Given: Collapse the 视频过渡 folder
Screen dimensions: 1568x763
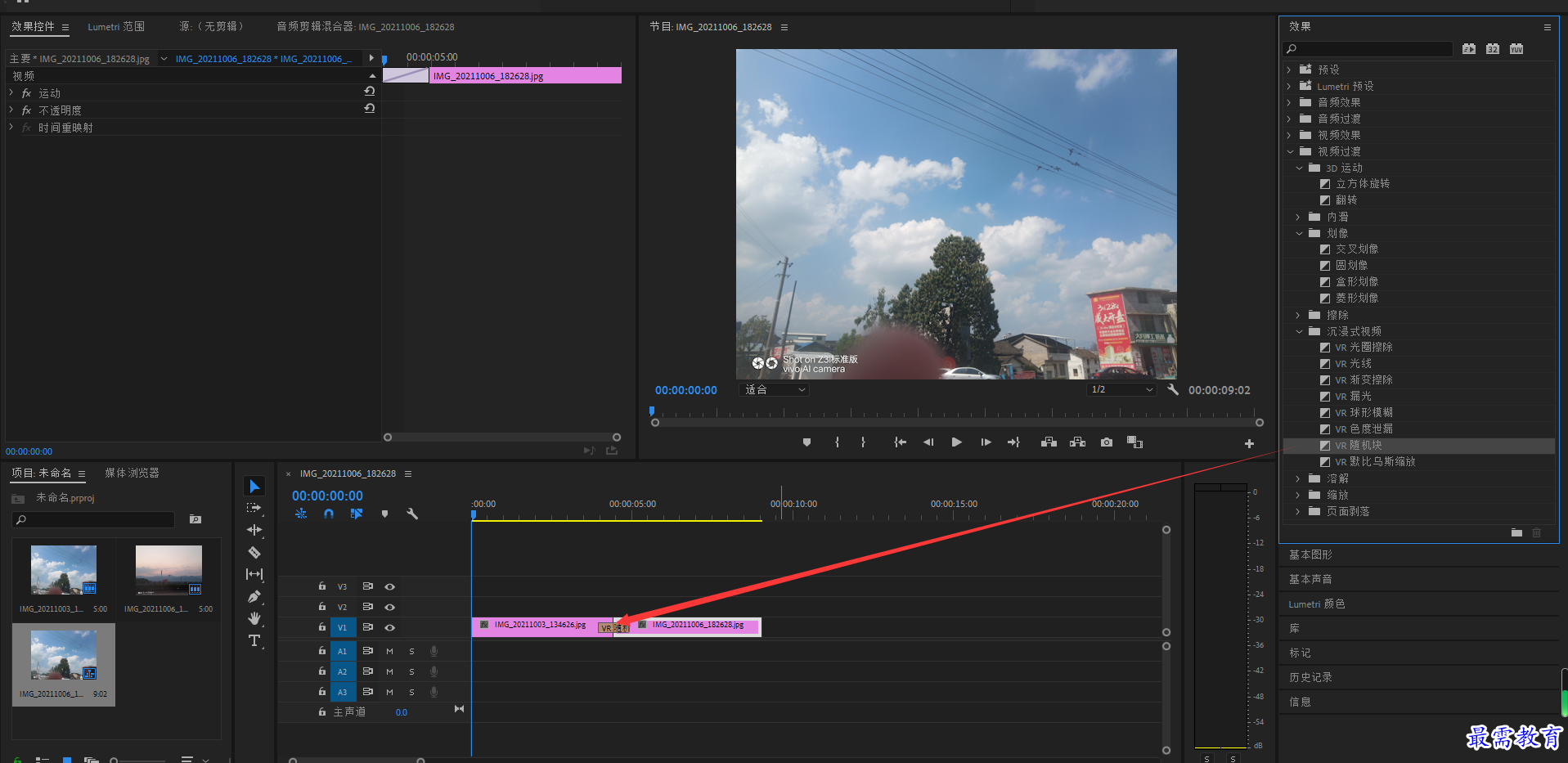Looking at the screenshot, I should [x=1290, y=151].
